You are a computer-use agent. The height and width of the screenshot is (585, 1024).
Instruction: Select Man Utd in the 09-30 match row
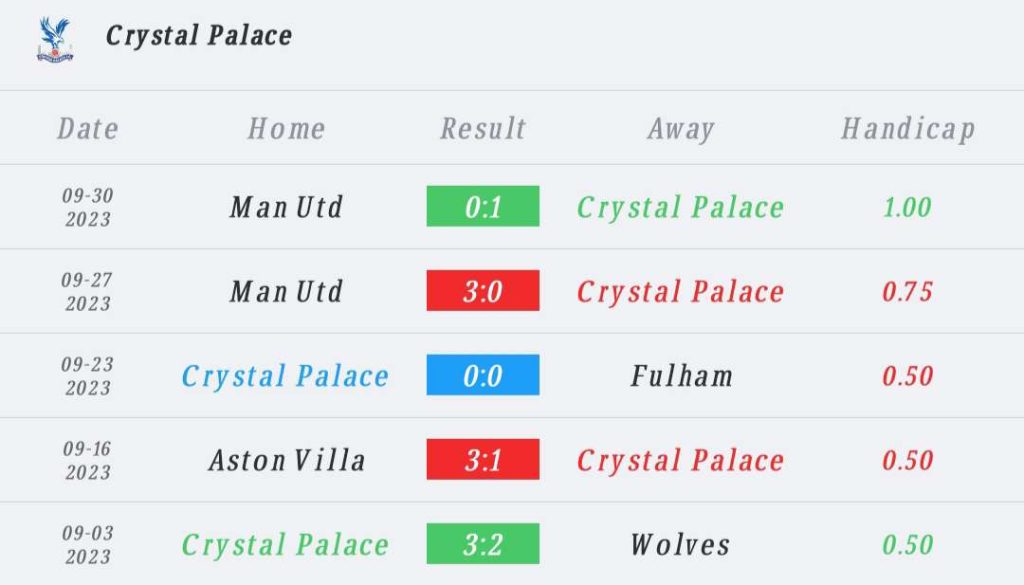(x=286, y=208)
